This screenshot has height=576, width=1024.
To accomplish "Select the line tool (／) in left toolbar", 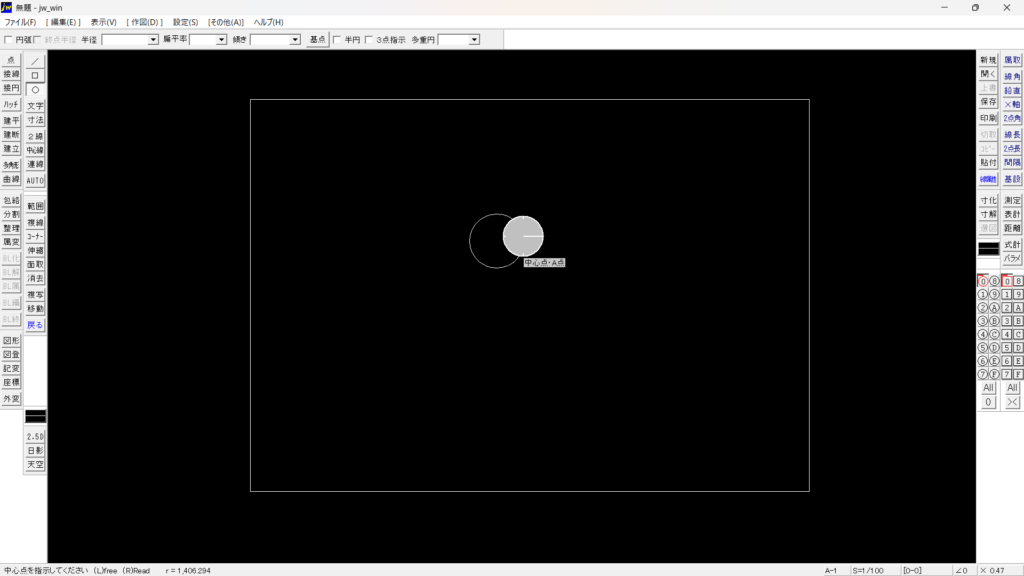I will (x=35, y=61).
